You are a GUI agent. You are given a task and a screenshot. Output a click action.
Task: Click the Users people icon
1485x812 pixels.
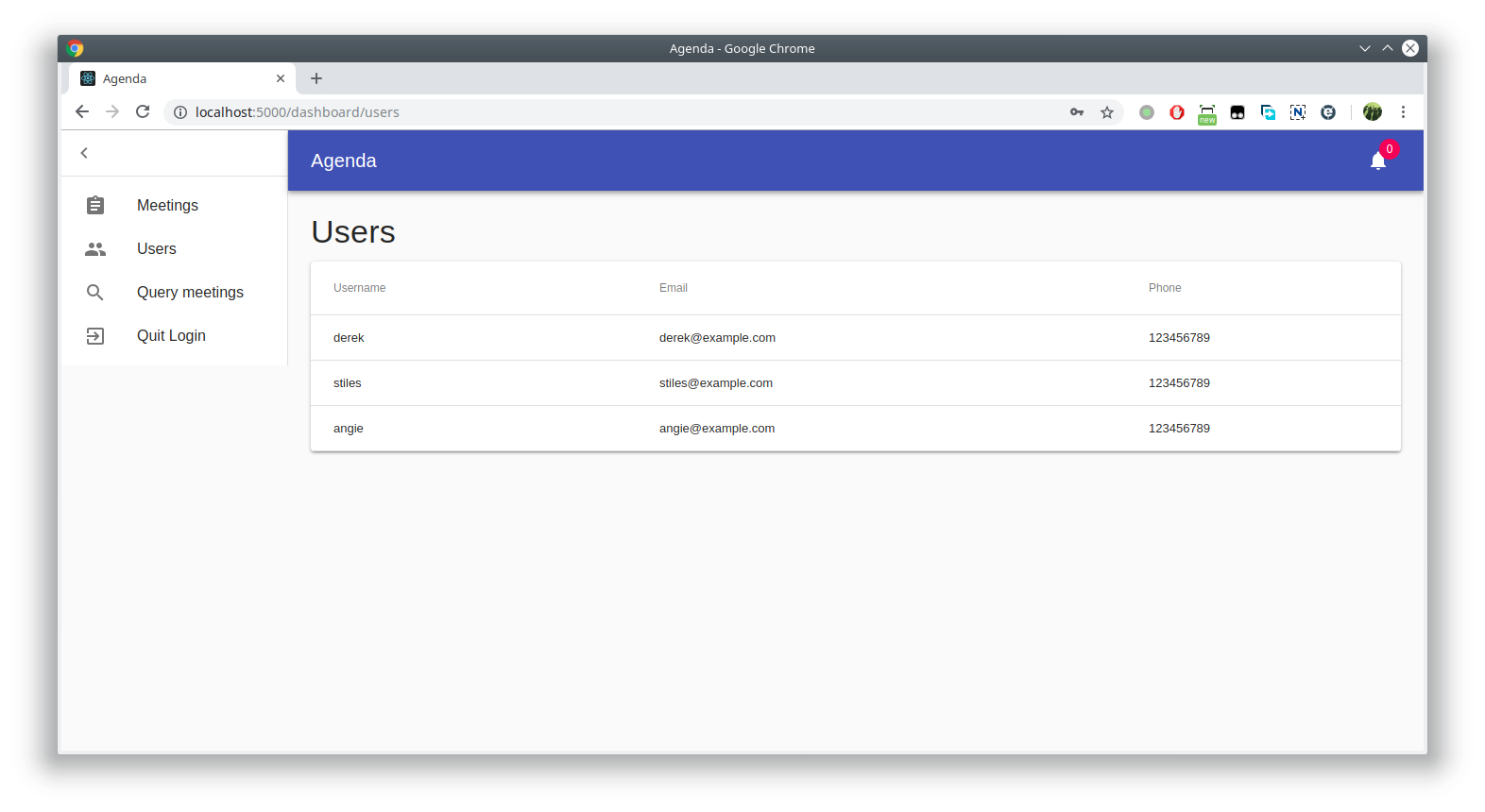tap(95, 249)
